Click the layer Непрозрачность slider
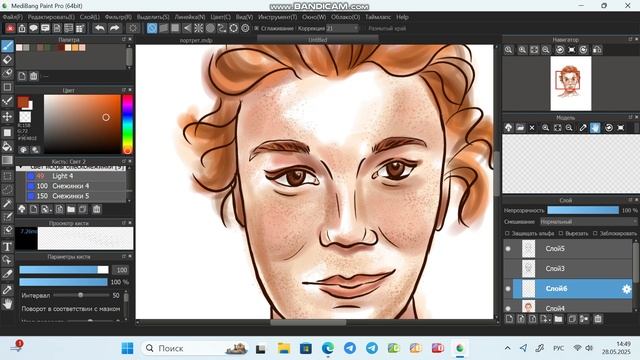640x360 pixels. [x=583, y=210]
